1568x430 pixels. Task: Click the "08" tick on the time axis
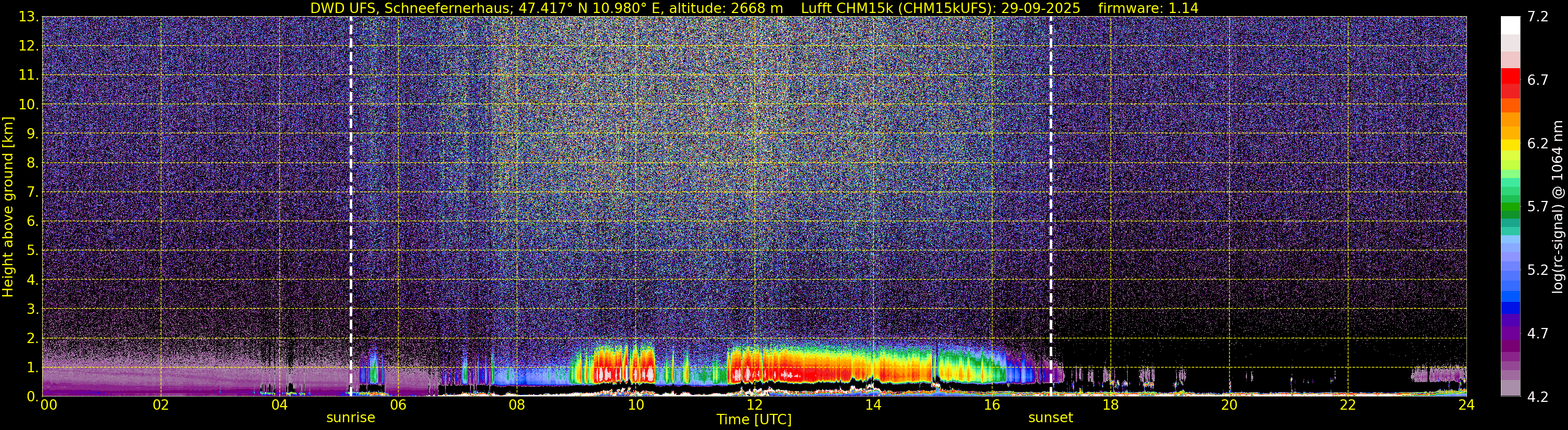coord(517,406)
